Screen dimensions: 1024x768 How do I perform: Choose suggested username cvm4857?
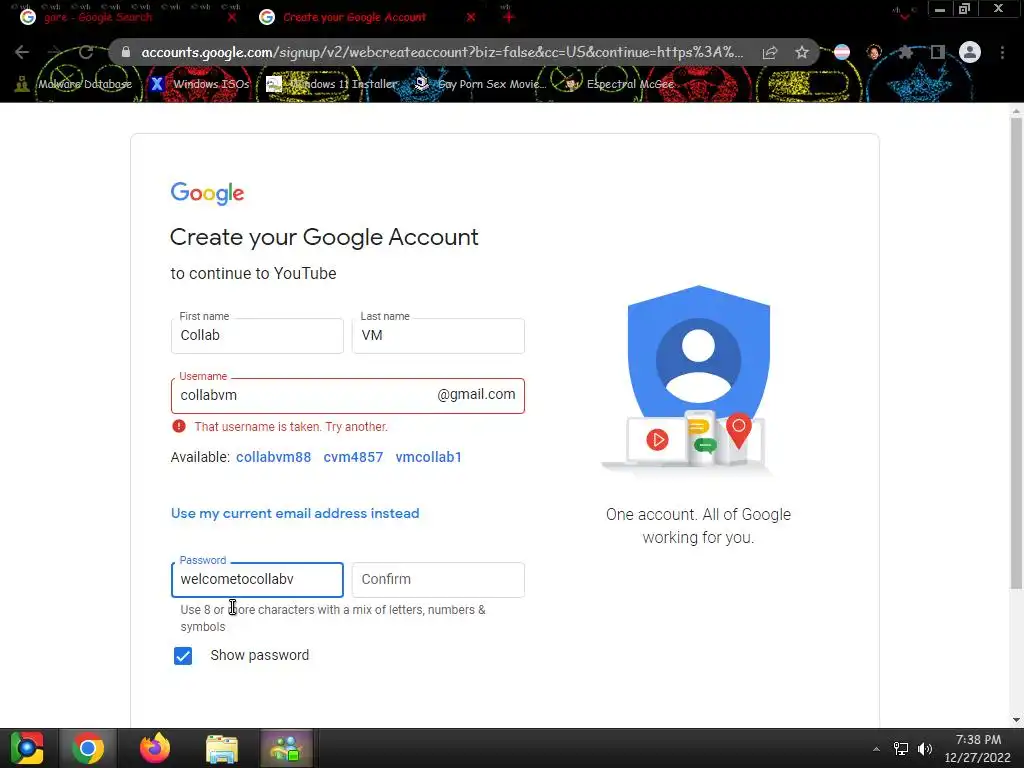click(x=353, y=457)
